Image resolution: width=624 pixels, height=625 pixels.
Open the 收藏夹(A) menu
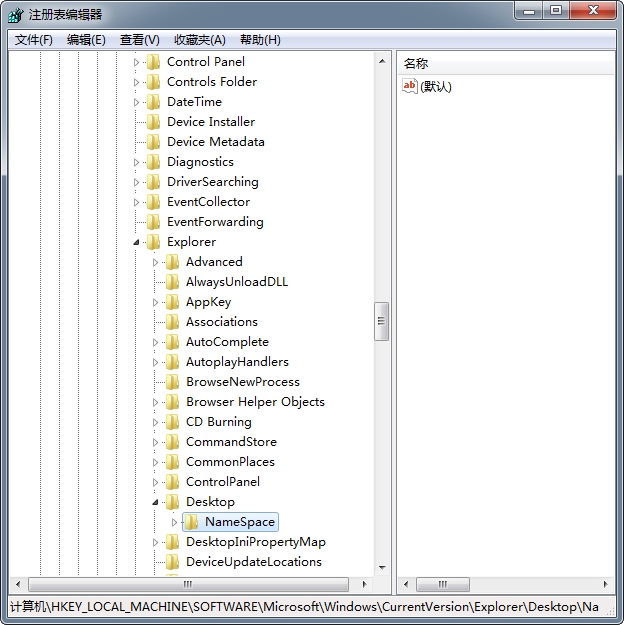tap(200, 40)
